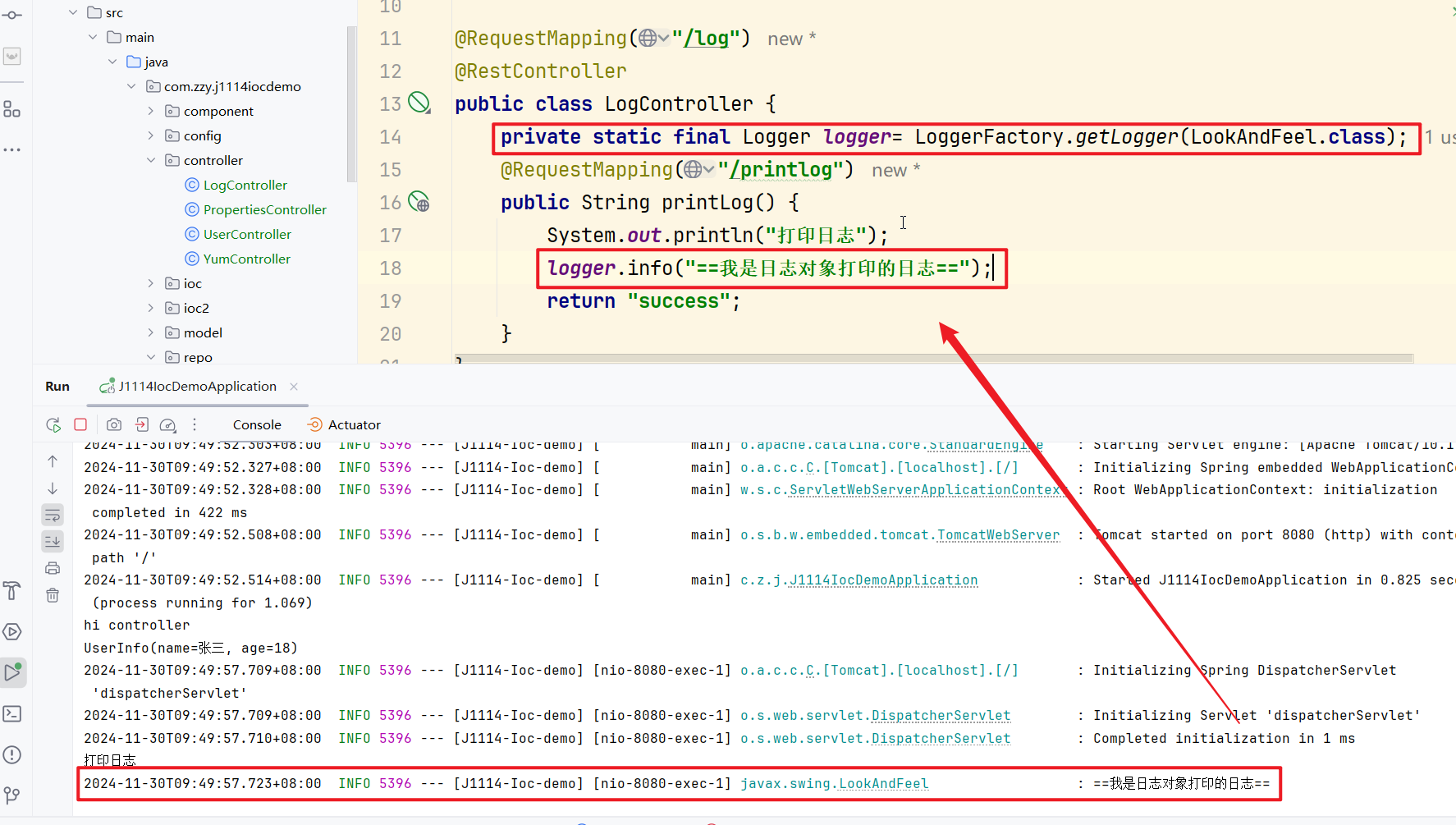The height and width of the screenshot is (825, 1456).
Task: Collapse the controller package
Action: point(151,160)
